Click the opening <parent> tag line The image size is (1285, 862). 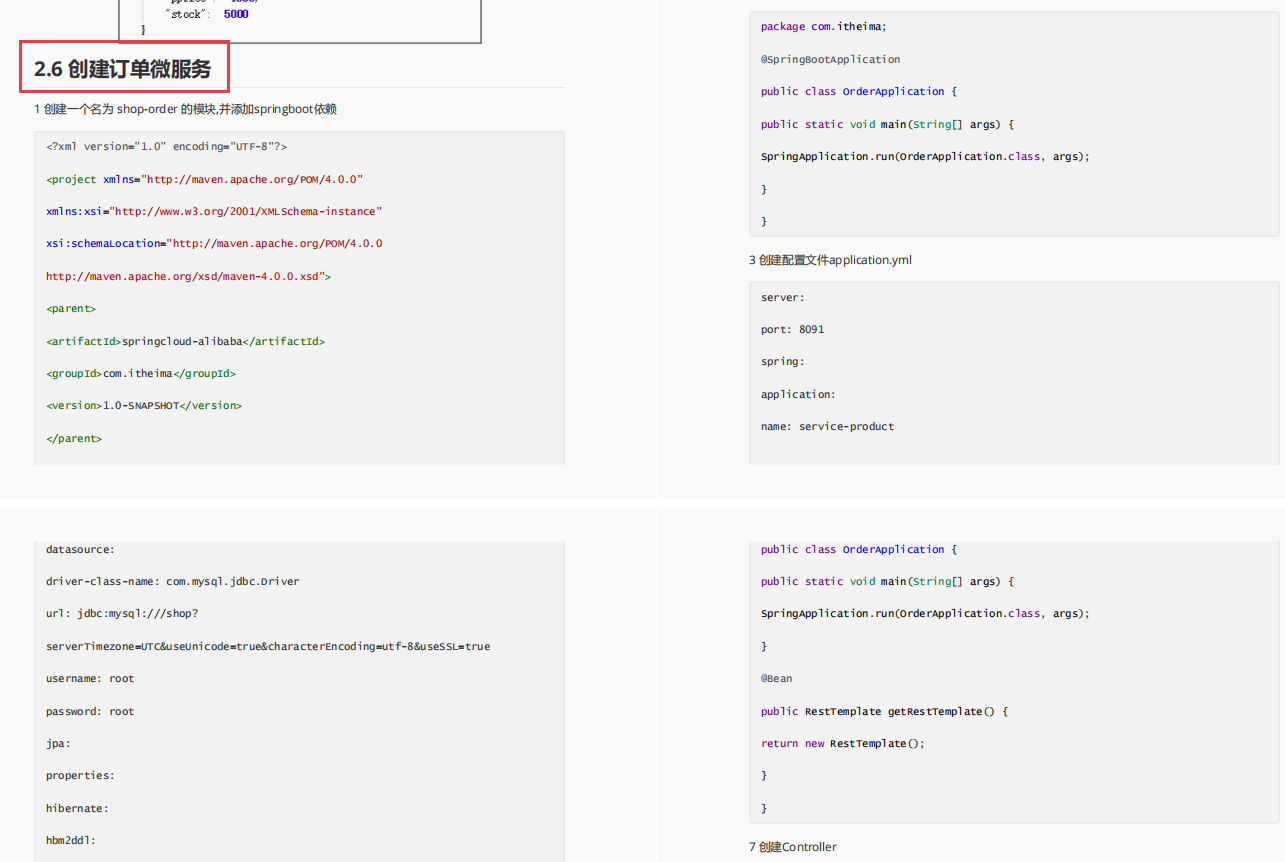coord(71,308)
